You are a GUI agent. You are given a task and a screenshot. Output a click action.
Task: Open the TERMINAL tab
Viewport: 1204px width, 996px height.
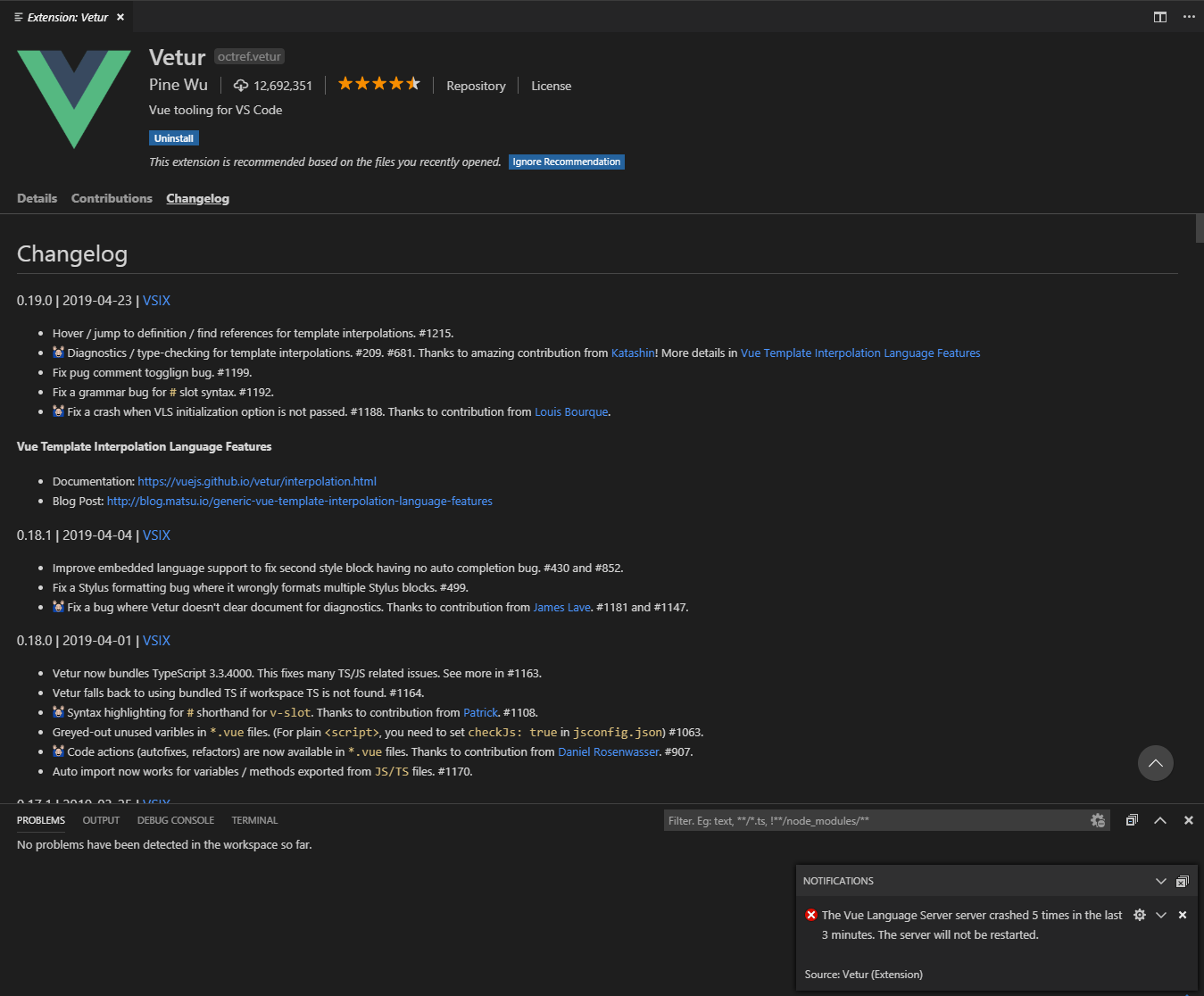tap(254, 820)
